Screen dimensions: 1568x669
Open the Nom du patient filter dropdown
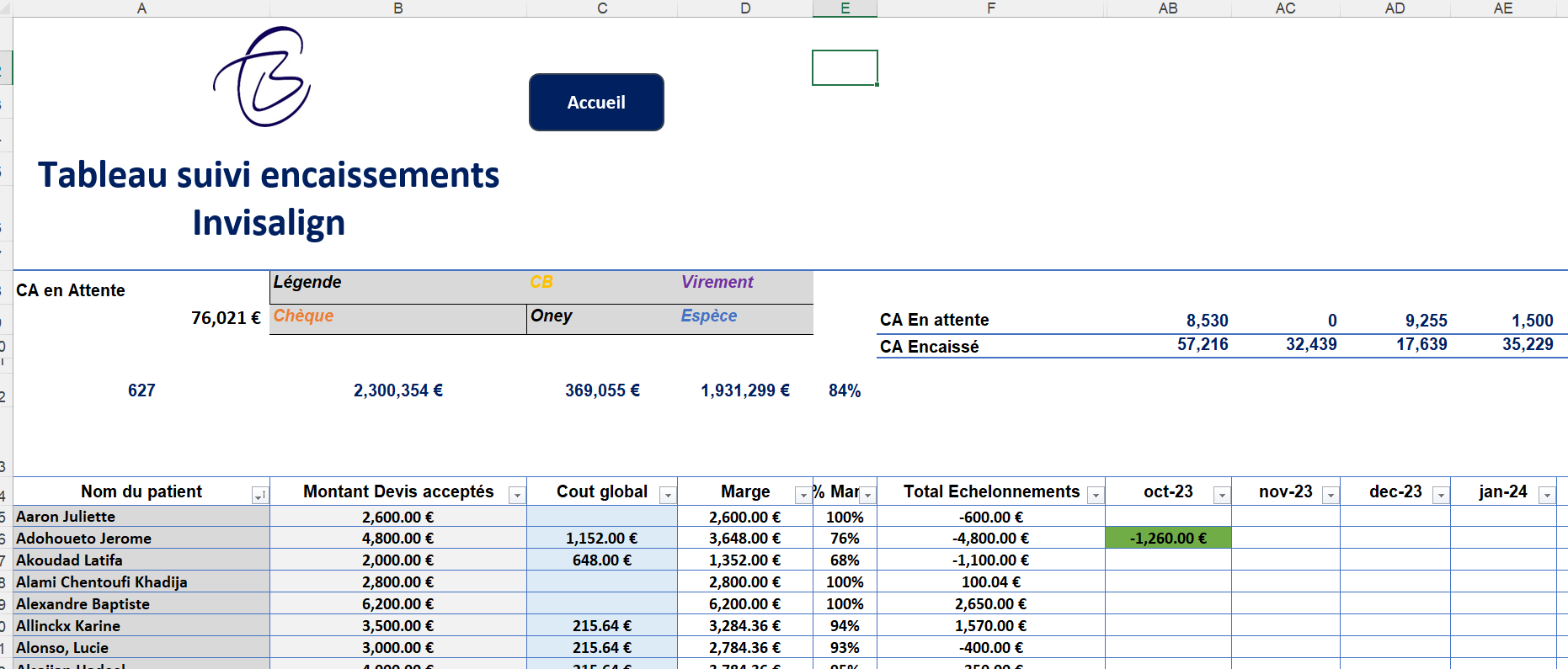point(259,496)
